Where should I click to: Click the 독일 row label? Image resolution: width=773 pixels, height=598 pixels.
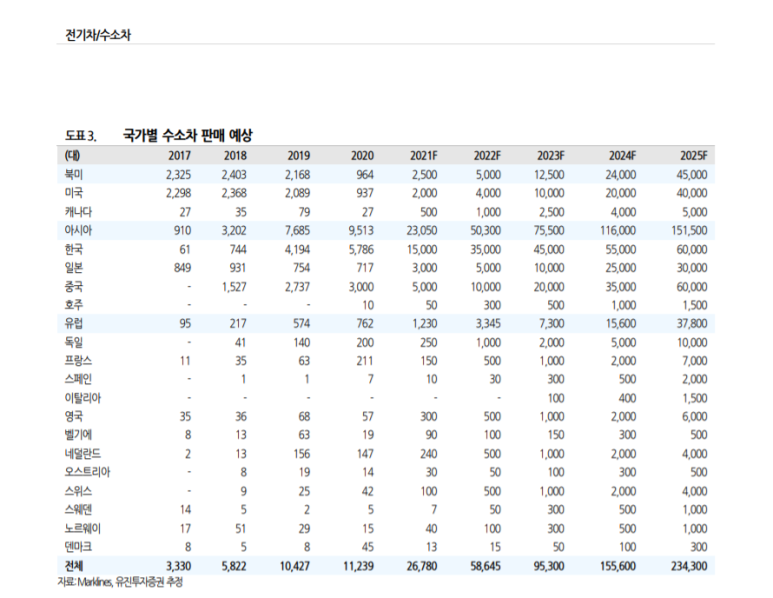(x=74, y=342)
